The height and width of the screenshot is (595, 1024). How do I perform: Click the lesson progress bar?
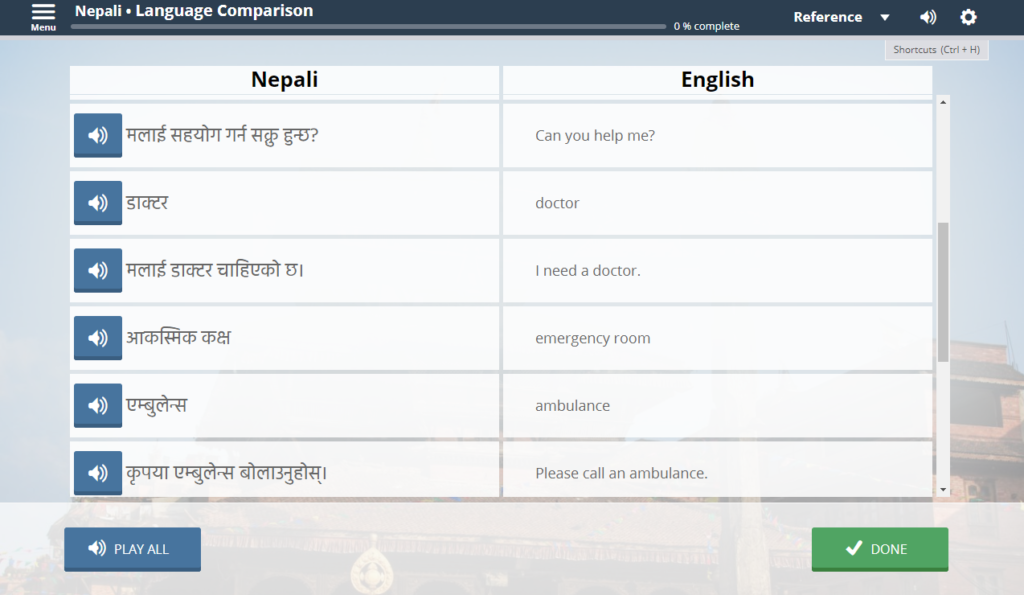pos(368,27)
